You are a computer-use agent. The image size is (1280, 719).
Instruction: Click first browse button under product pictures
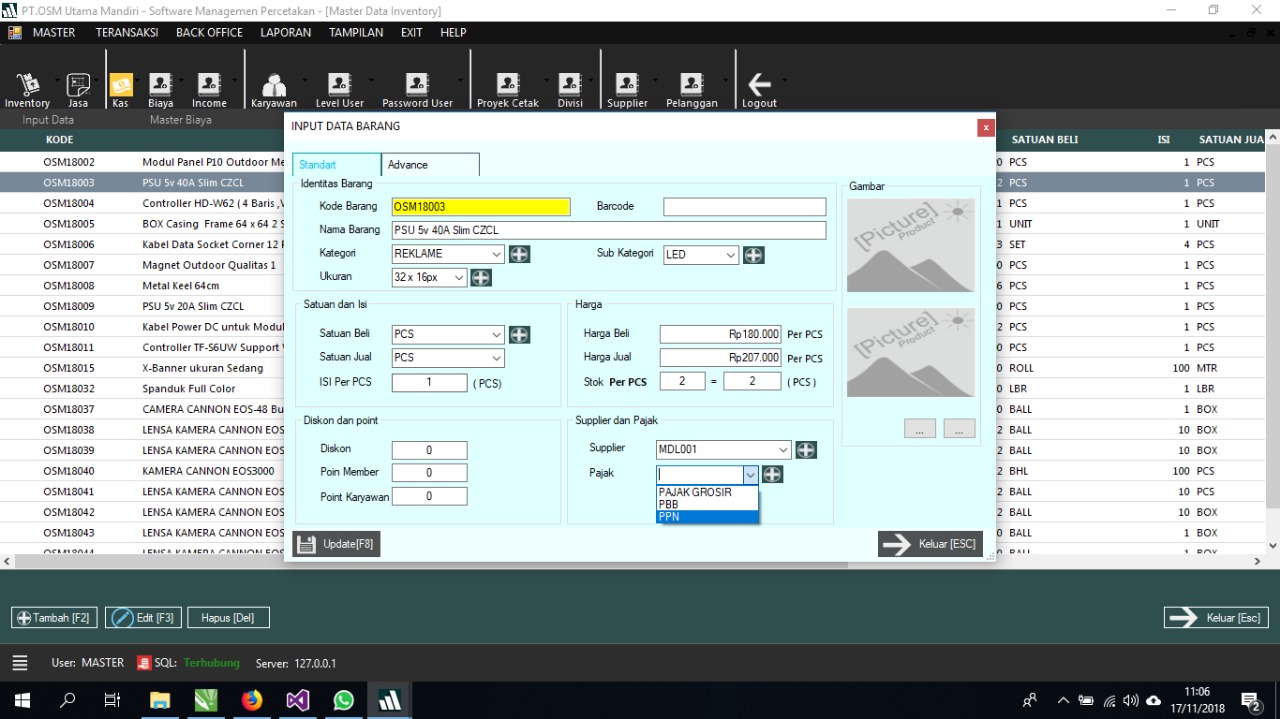920,428
